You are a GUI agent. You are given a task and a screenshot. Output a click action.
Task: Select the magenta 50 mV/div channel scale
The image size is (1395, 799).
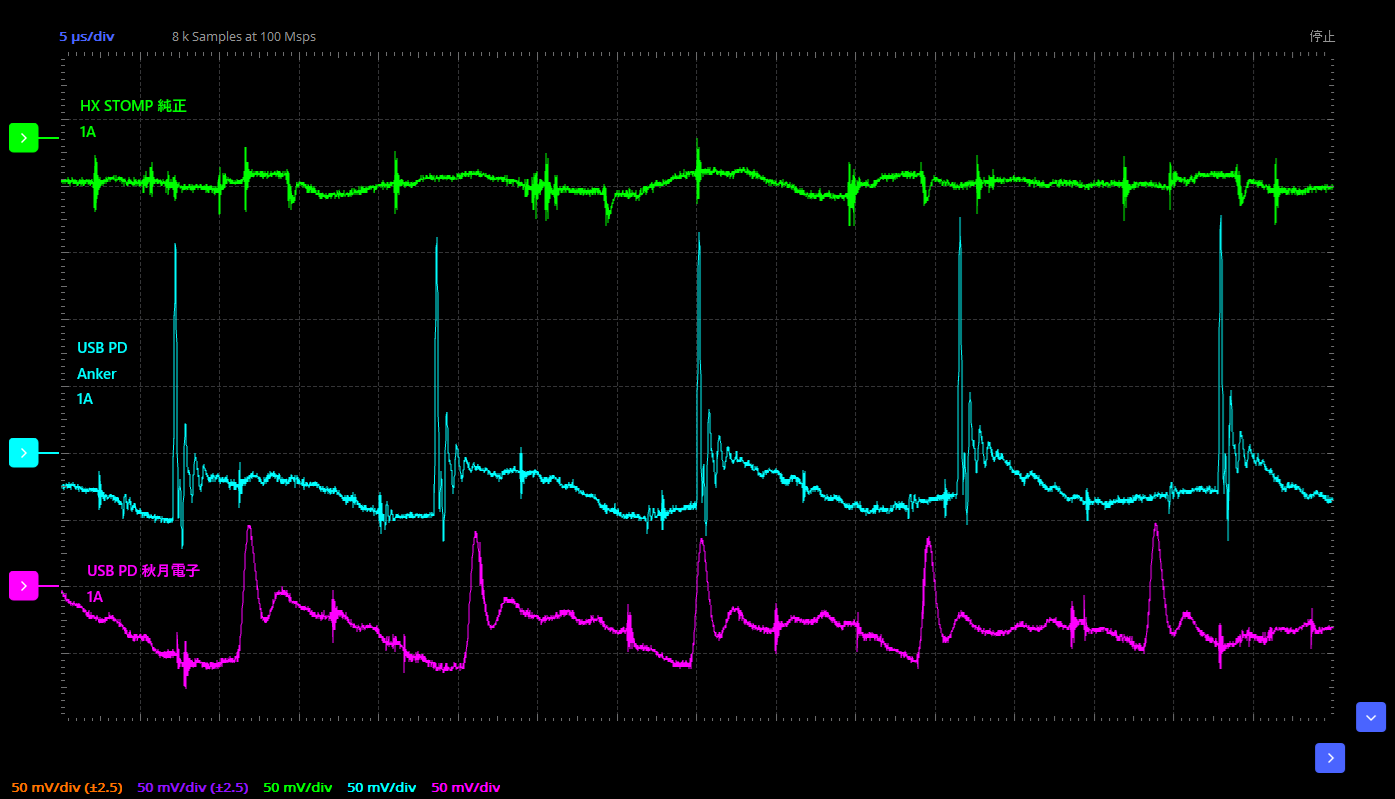tap(465, 788)
